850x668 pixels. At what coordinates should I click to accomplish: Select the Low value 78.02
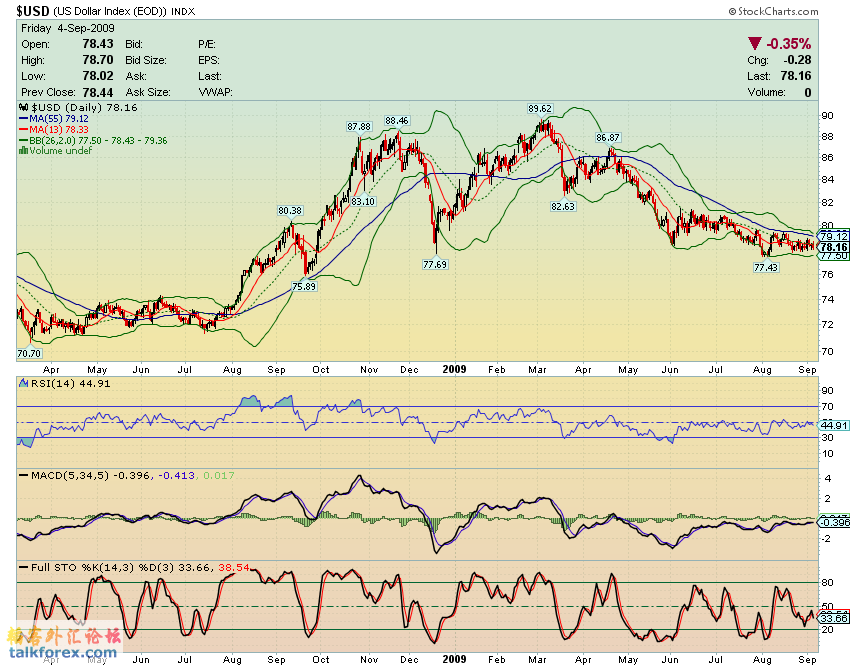tap(98, 76)
